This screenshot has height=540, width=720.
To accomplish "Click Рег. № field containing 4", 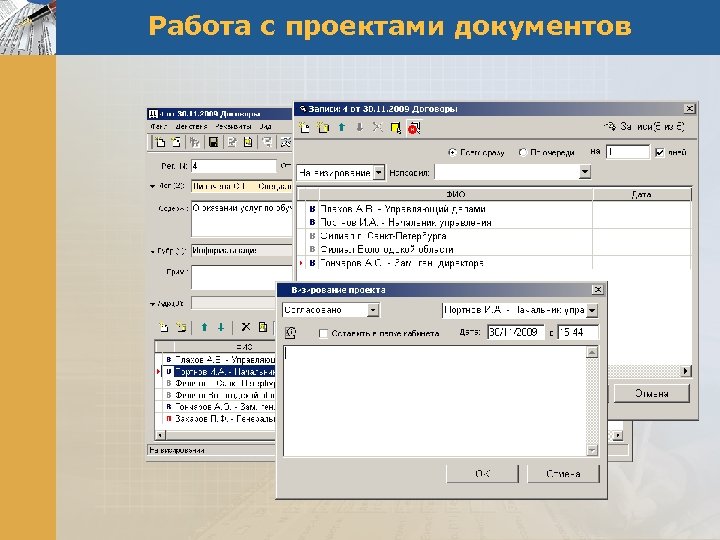I will (x=234, y=166).
